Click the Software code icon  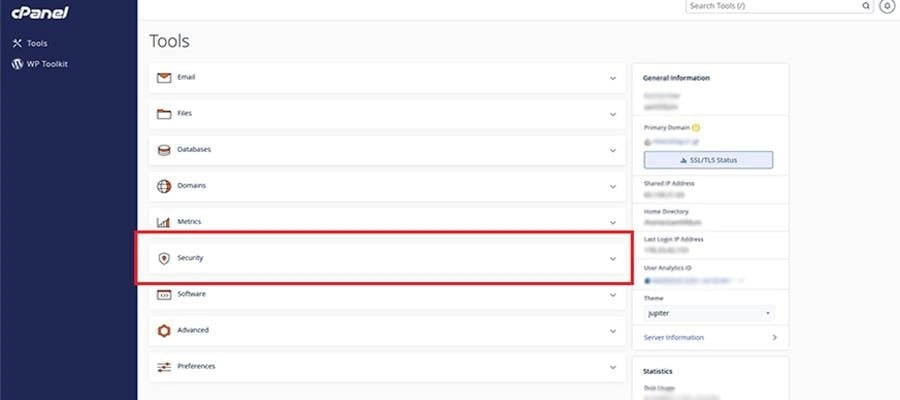coord(164,294)
